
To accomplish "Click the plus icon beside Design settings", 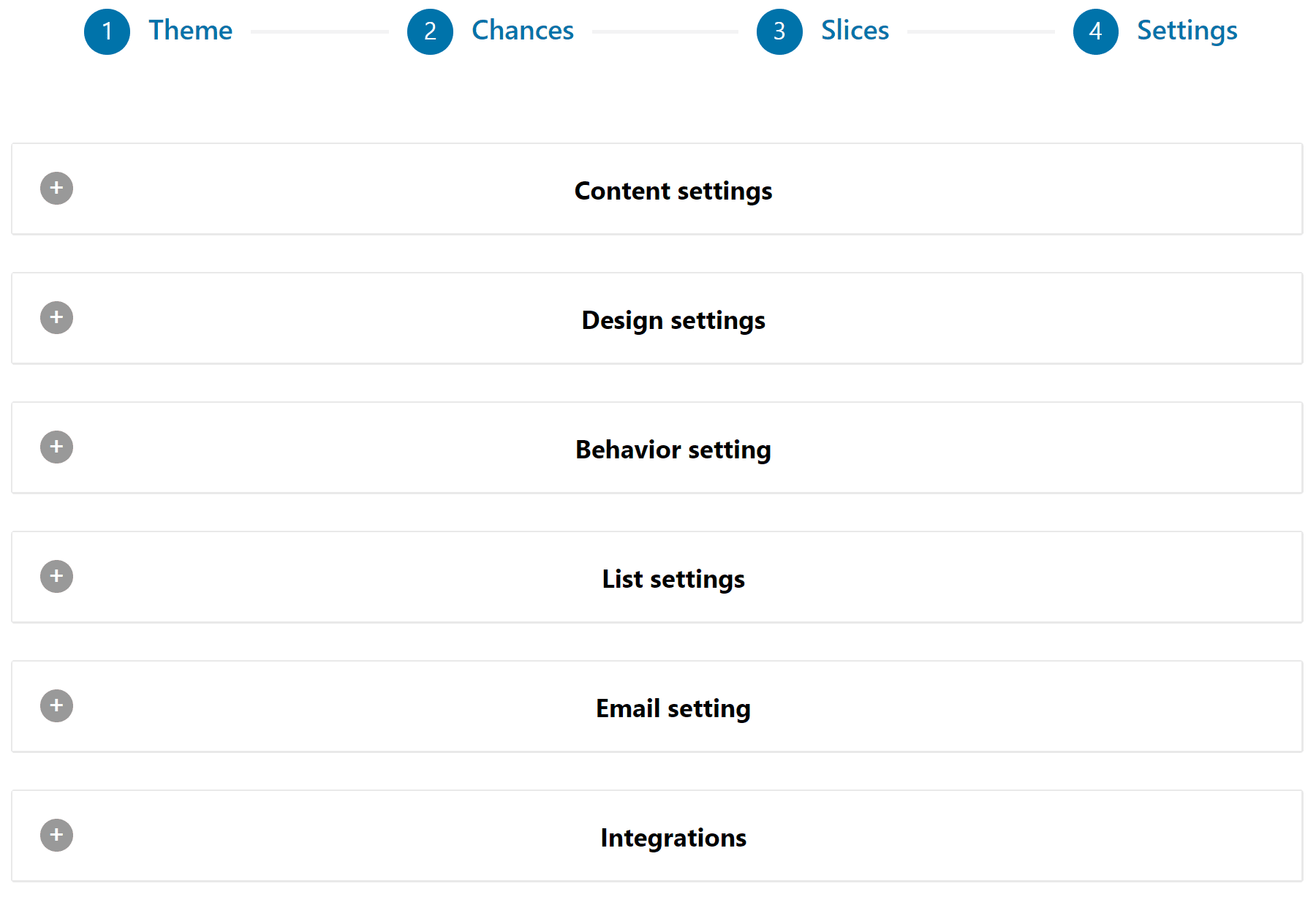I will pyautogui.click(x=56, y=318).
